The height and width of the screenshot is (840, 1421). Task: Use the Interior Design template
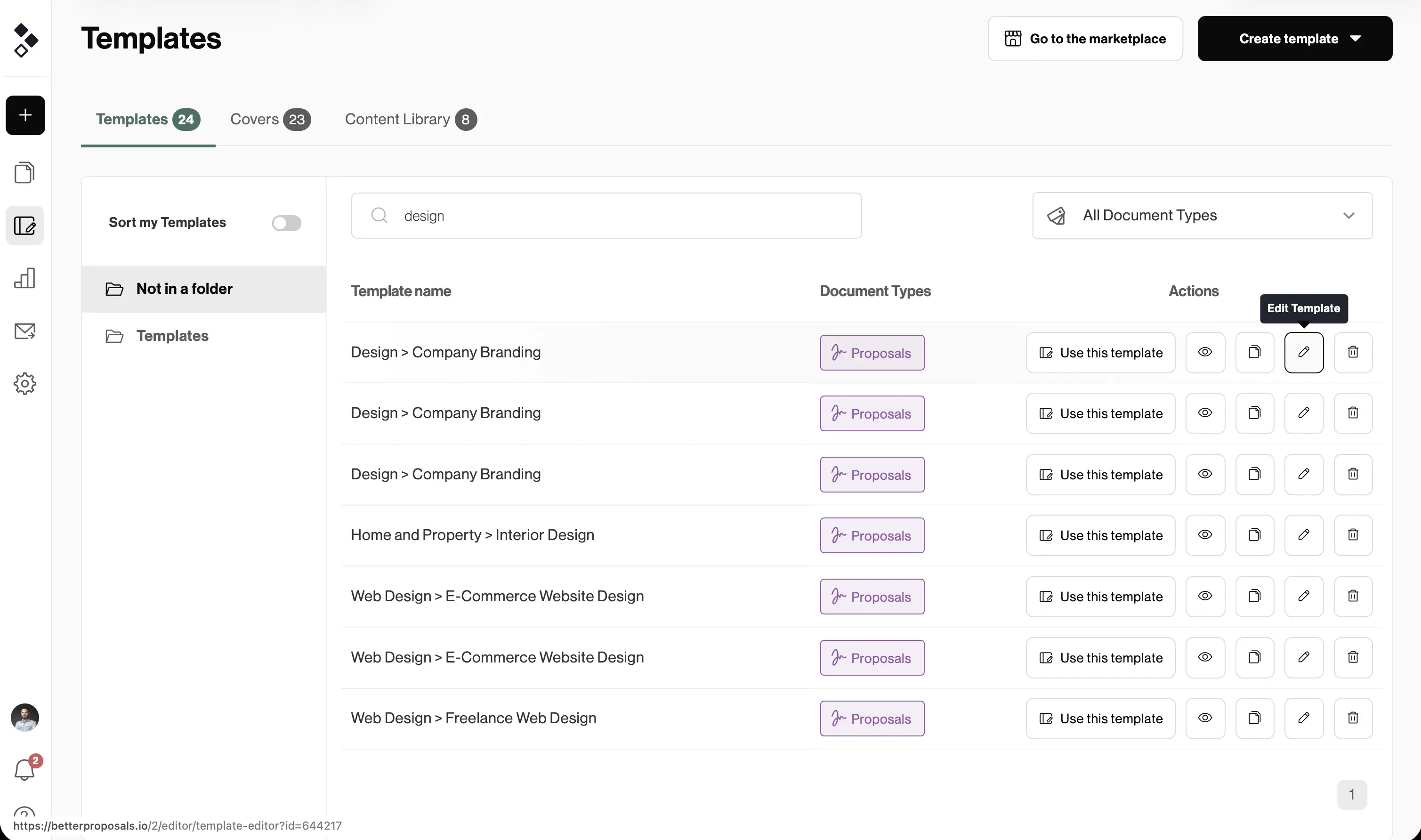(x=1101, y=535)
